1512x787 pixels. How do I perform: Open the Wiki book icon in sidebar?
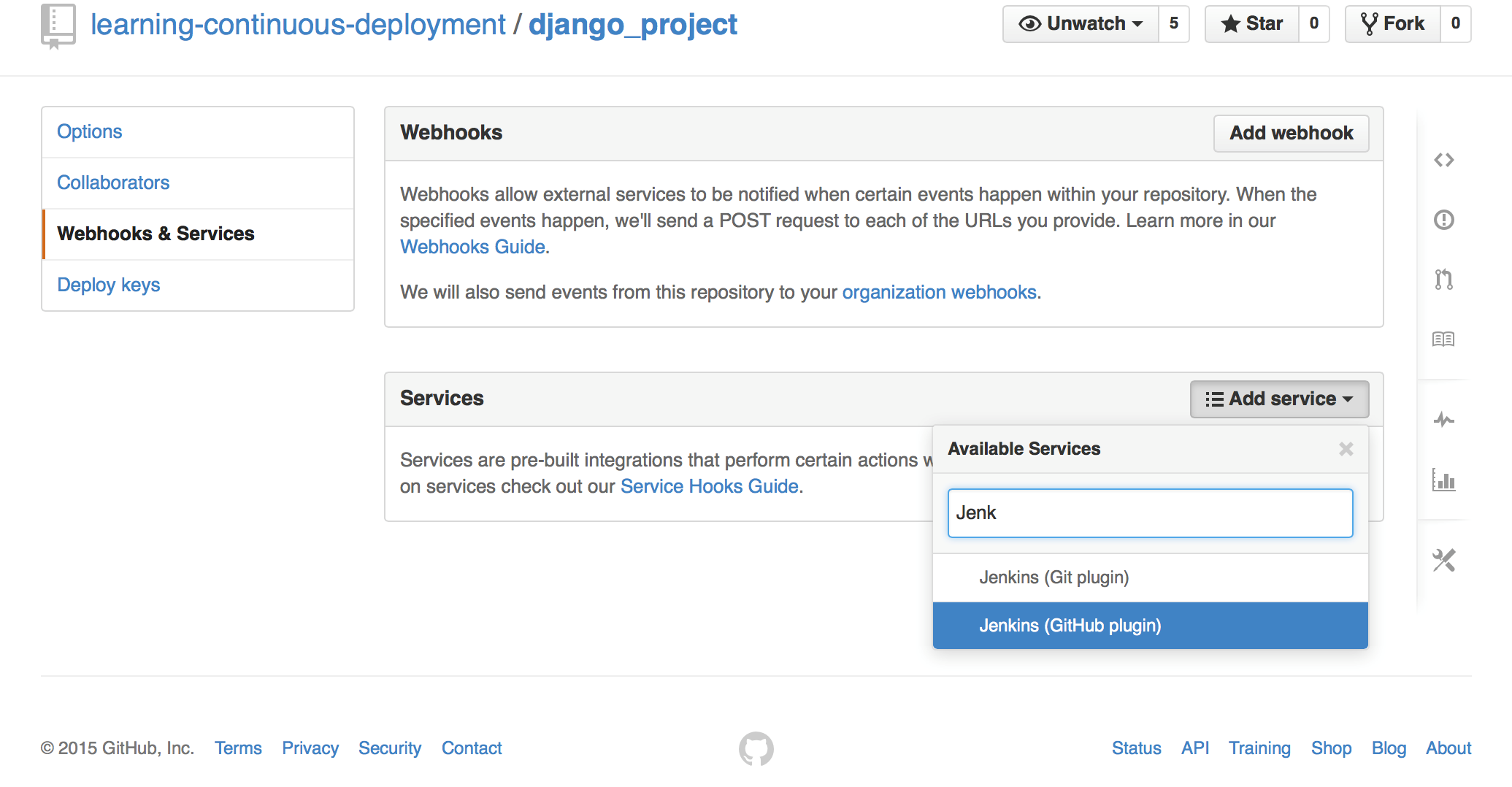(x=1443, y=339)
